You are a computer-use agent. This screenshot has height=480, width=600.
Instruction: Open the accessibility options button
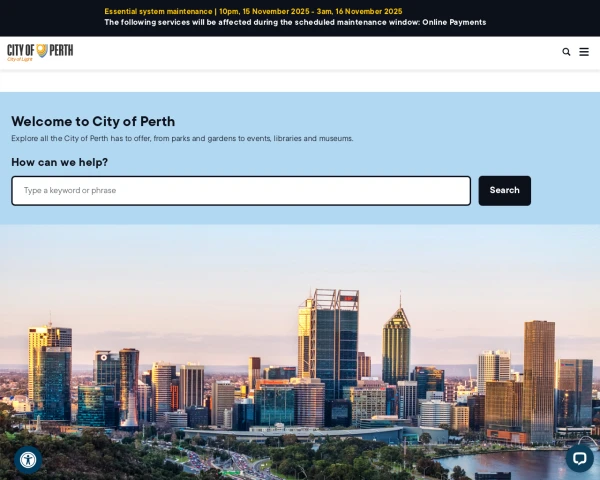point(28,460)
